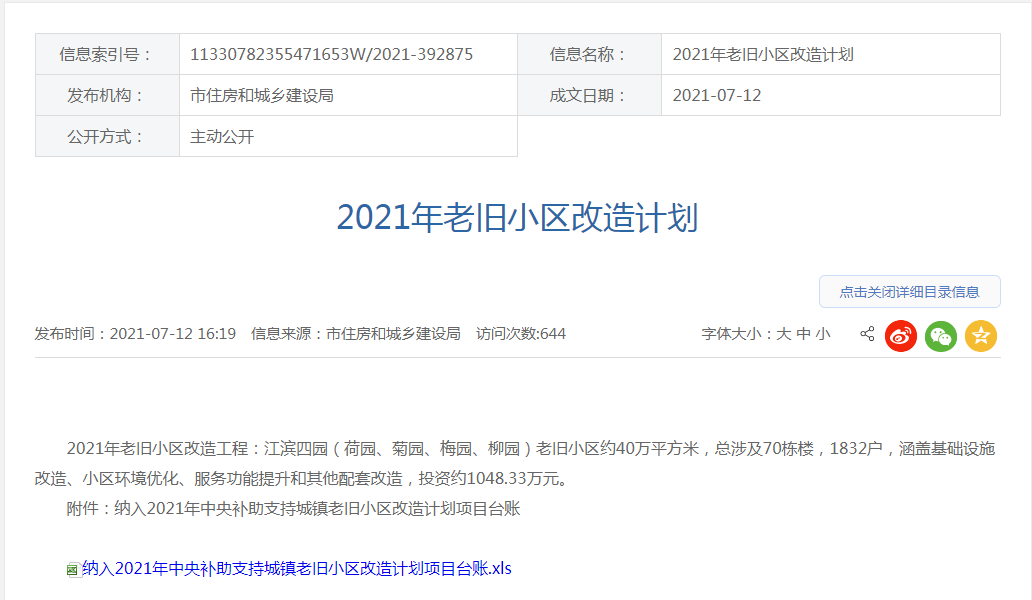Screen dimensions: 1032x600
Task: Click 主动公开 in 公开方式 row
Action: pyautogui.click(x=222, y=136)
